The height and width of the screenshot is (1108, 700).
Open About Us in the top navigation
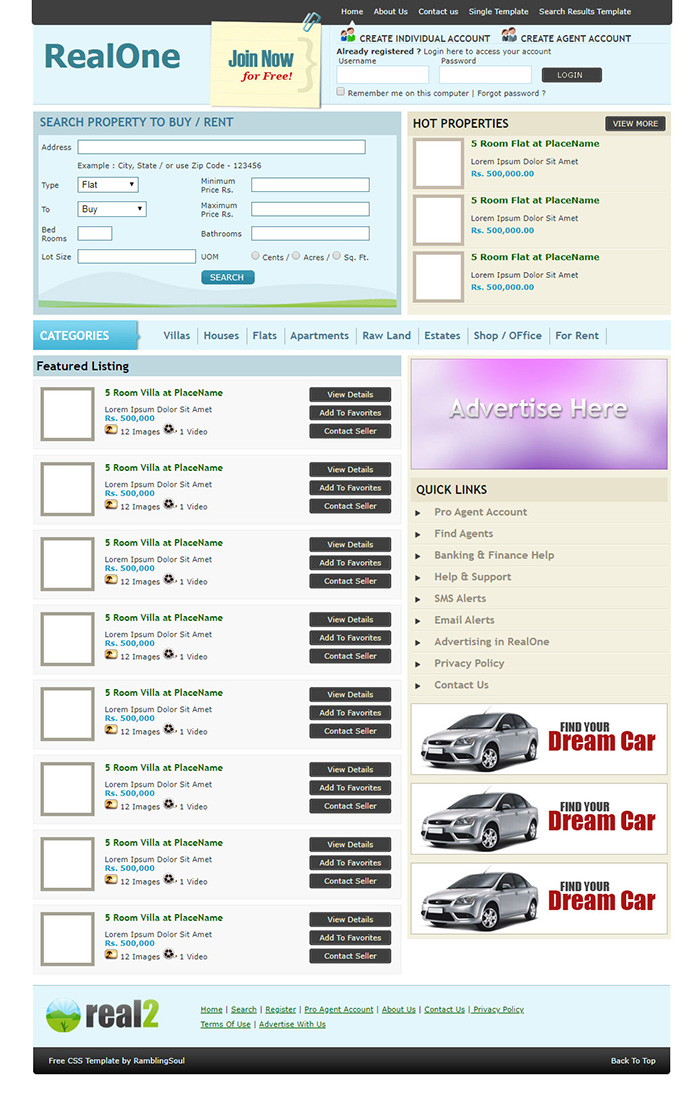coord(391,11)
